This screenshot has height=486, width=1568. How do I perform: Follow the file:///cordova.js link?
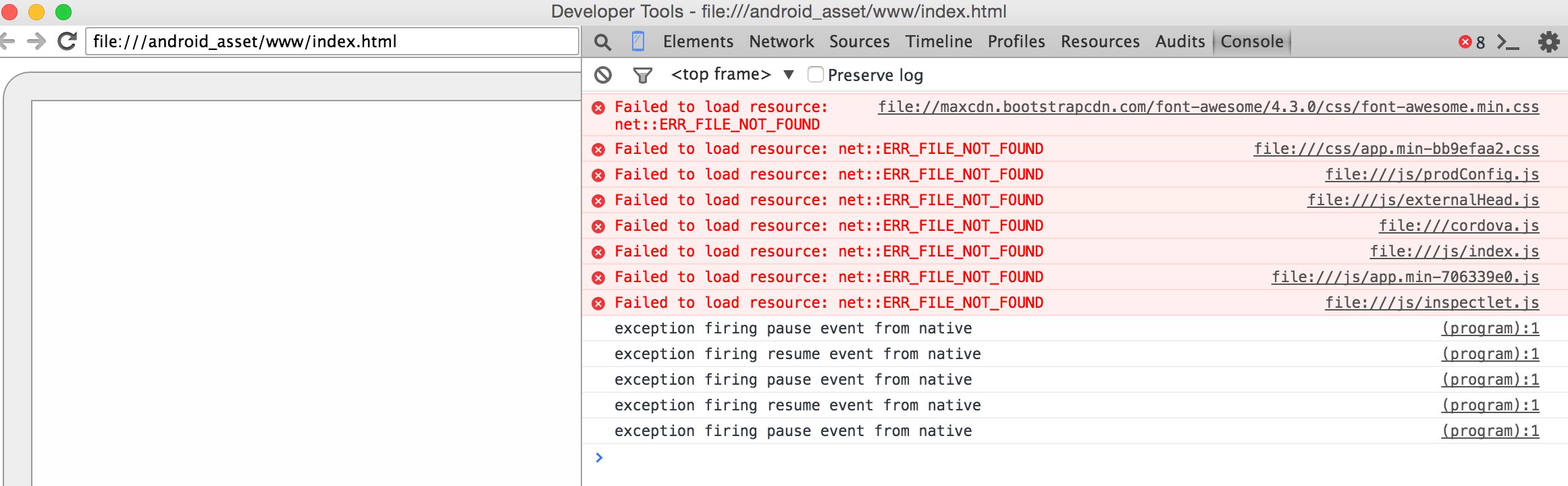tap(1459, 226)
